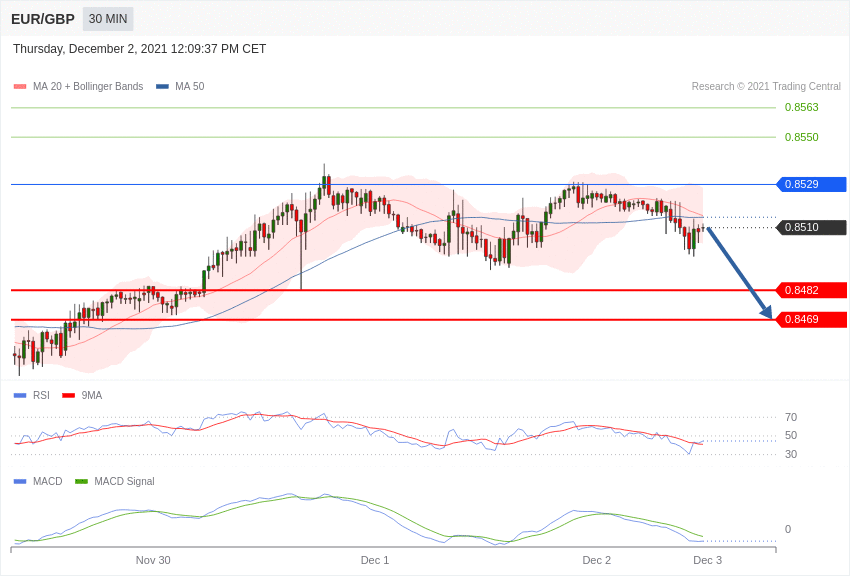This screenshot has width=850, height=576.
Task: Click the MACD Signal legend label
Action: point(124,481)
